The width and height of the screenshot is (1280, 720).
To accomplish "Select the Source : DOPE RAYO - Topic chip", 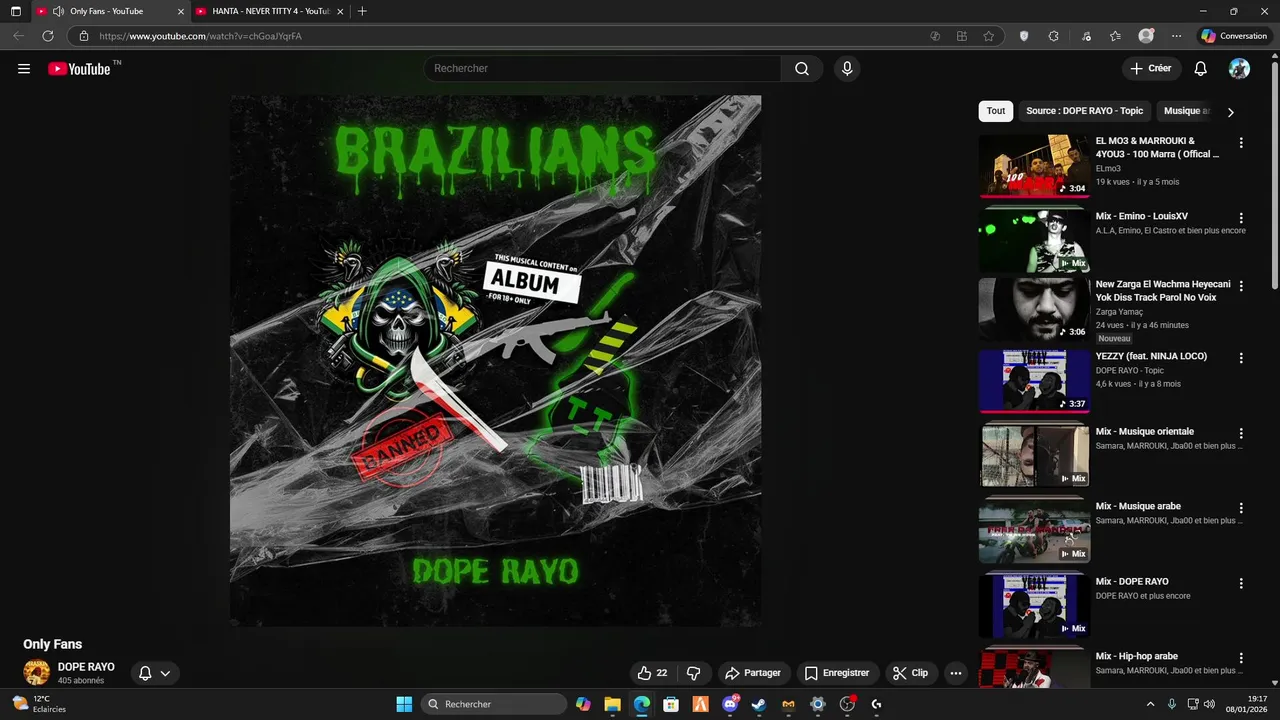I will [x=1084, y=111].
